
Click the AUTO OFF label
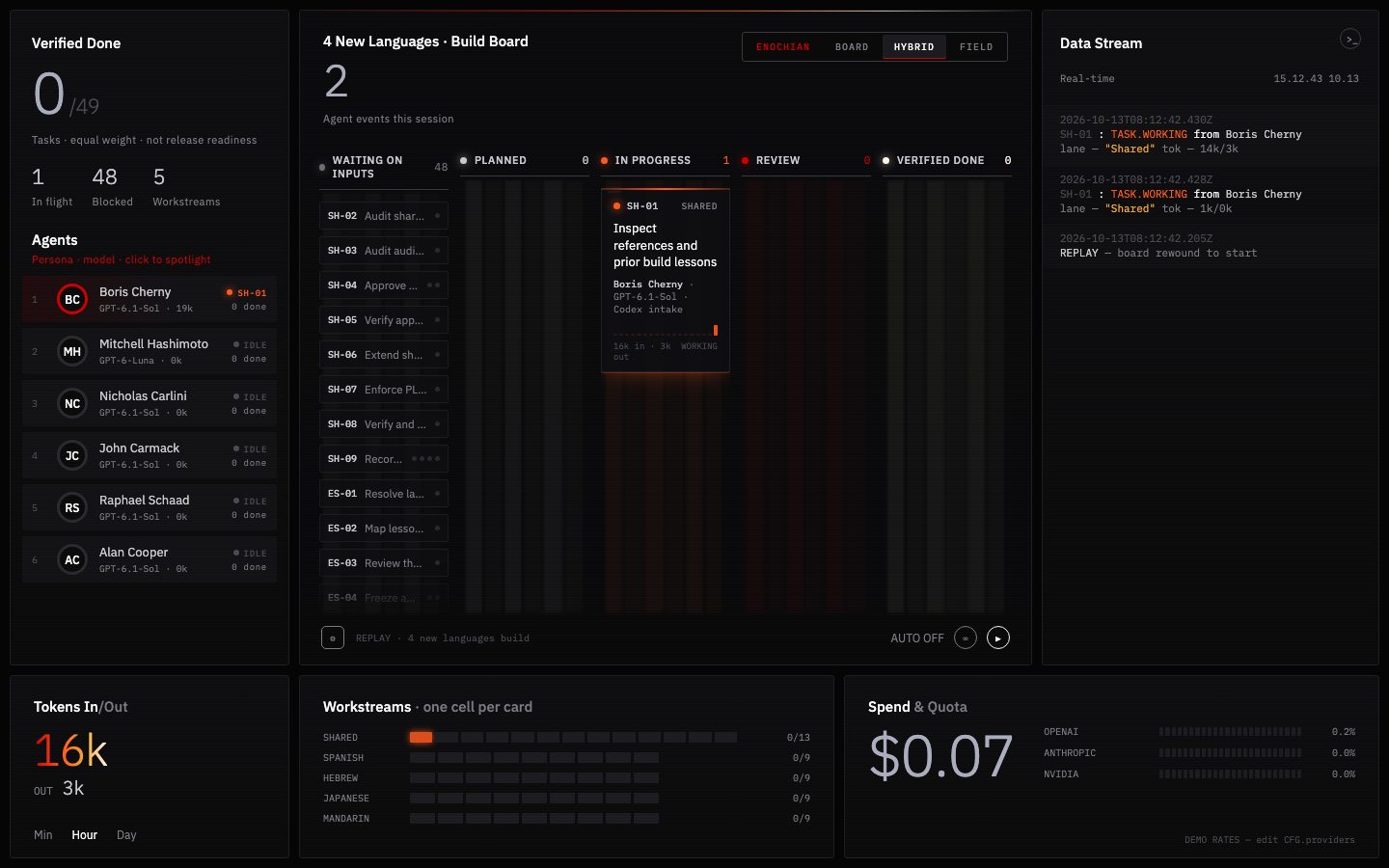(917, 638)
